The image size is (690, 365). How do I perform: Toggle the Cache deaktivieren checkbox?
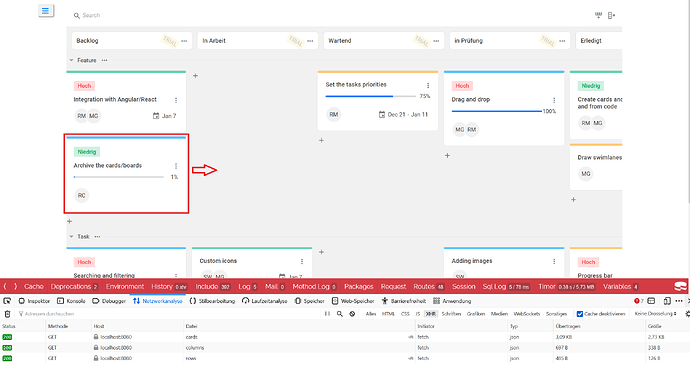pyautogui.click(x=580, y=314)
